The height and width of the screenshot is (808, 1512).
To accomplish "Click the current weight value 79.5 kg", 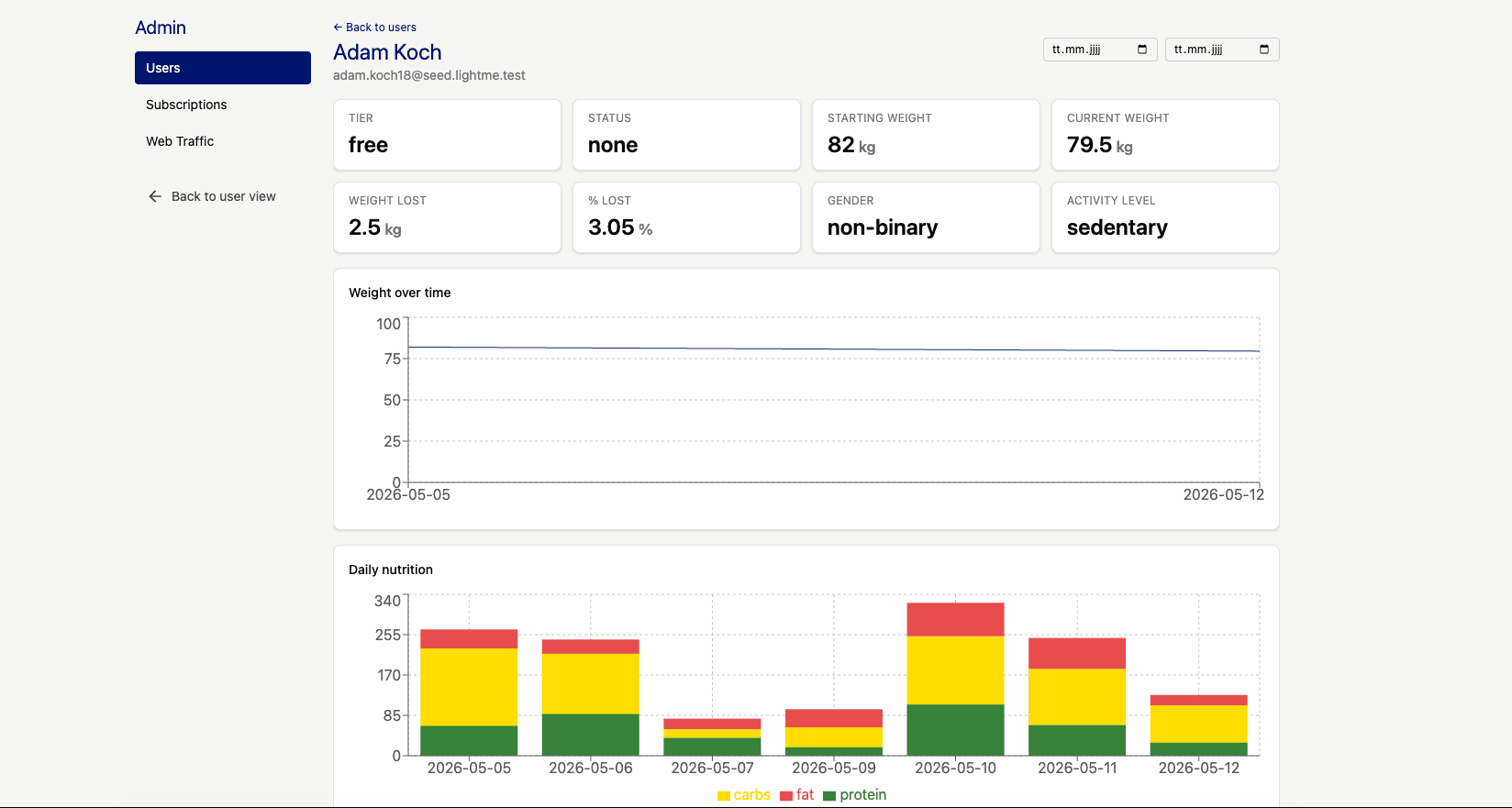I will point(1100,145).
